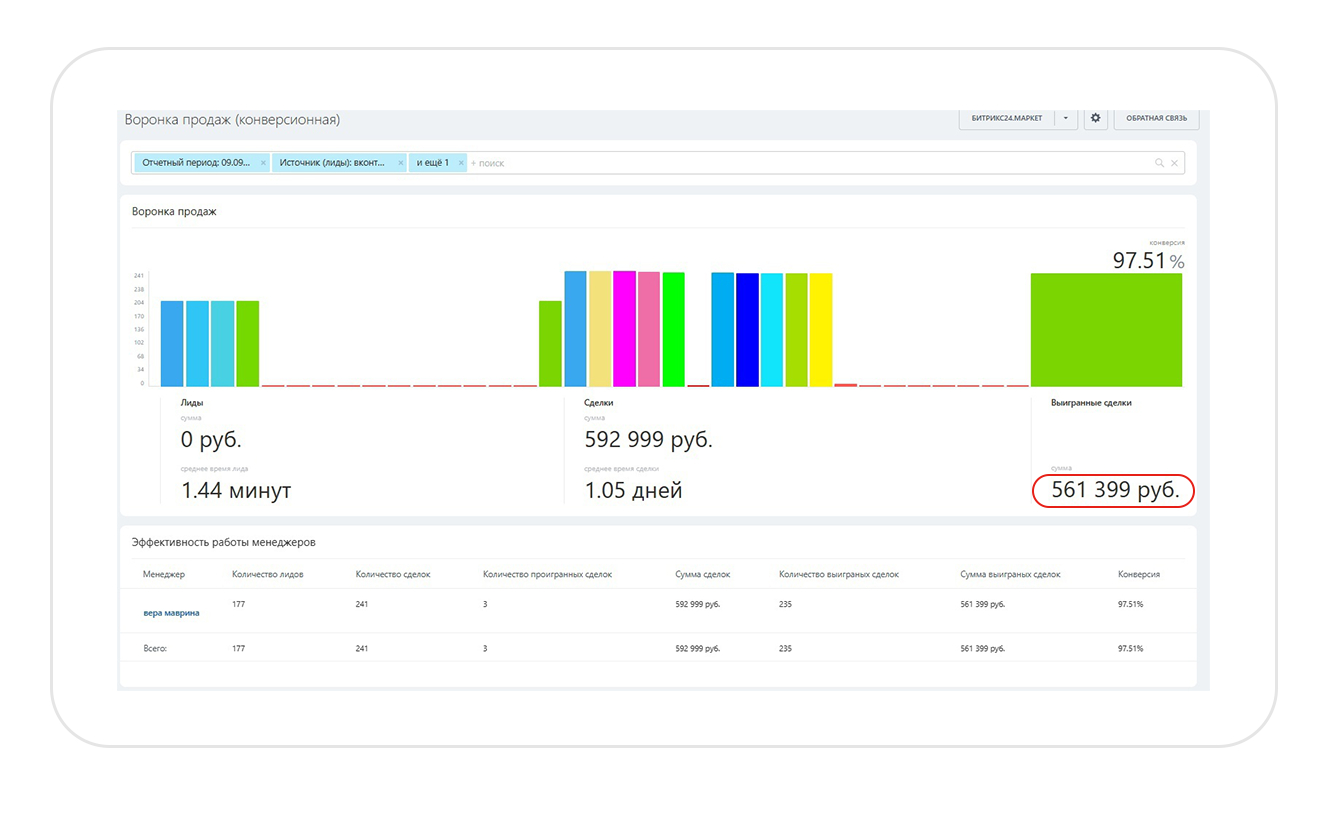Open the Обратная связь button
The width and height of the screenshot is (1327, 825).
coord(1156,118)
